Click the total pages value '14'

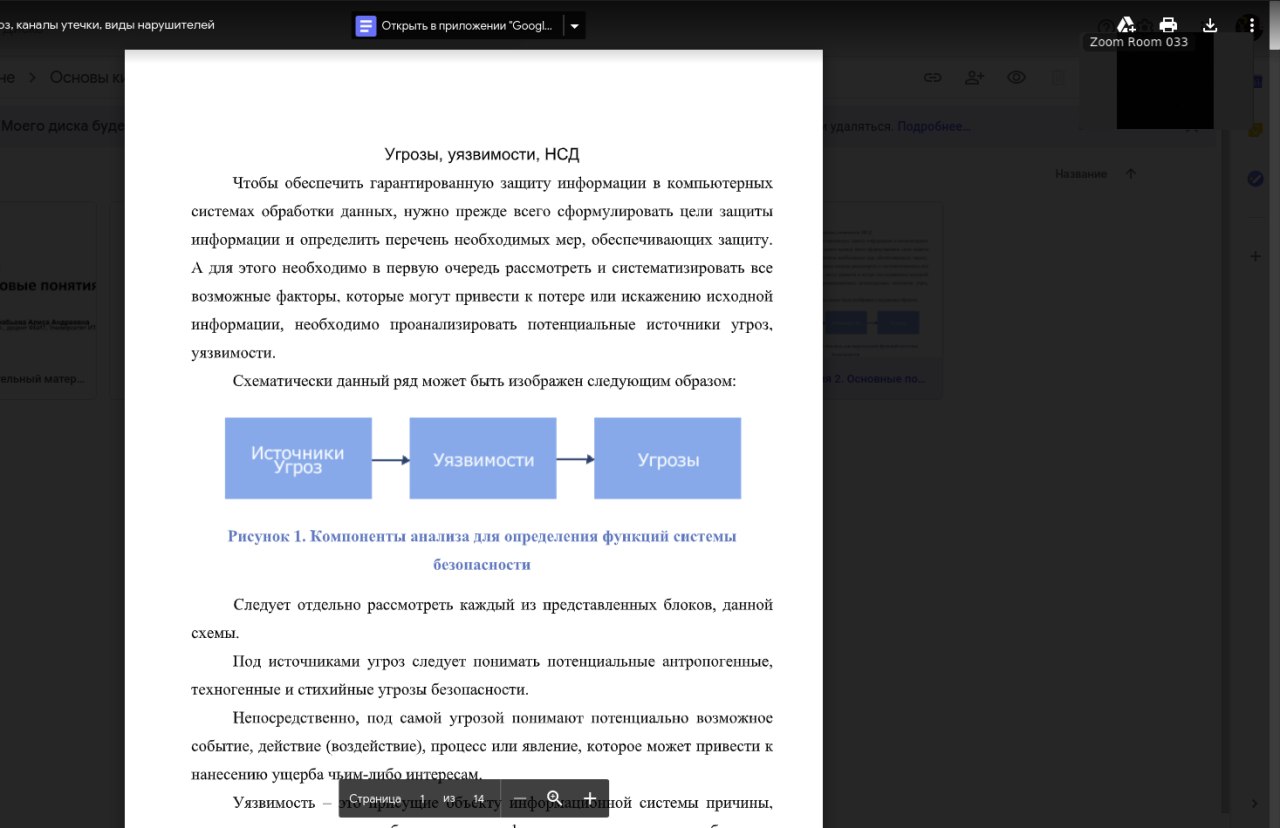point(479,799)
